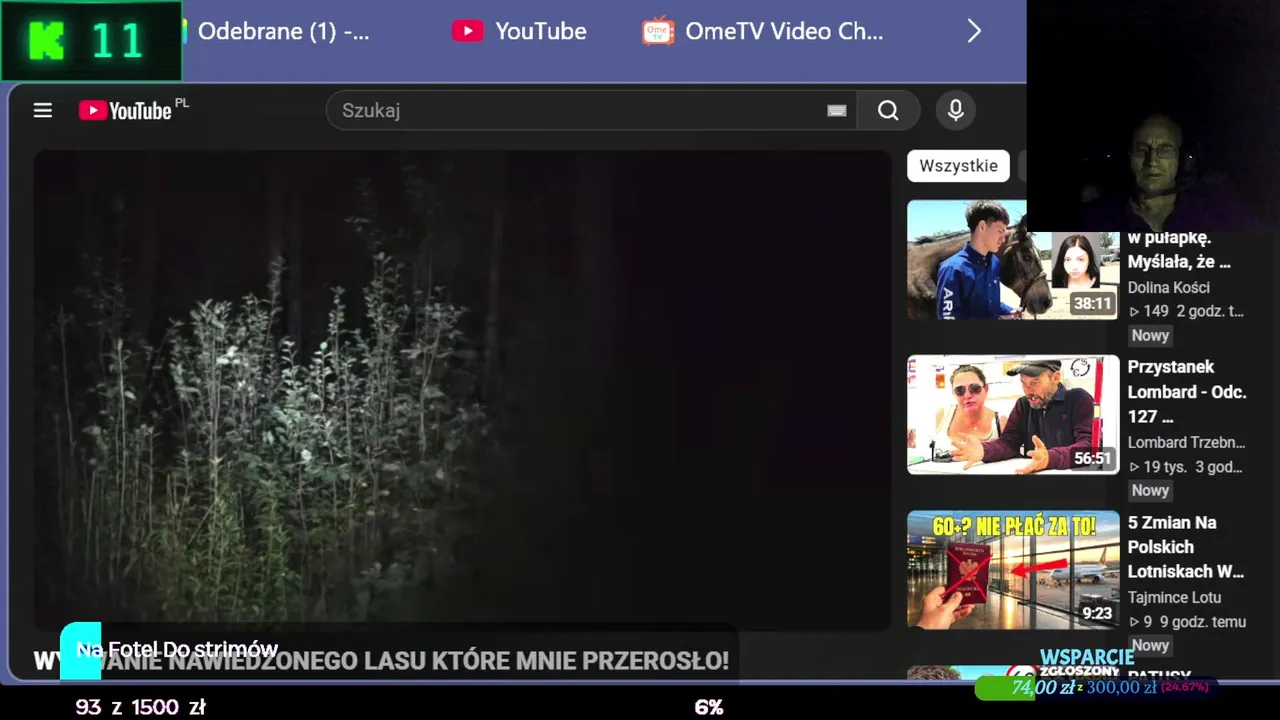Screen dimensions: 1280x720
Task: Click '149 2 godz. t...' view stats
Action: pyautogui.click(x=1186, y=311)
